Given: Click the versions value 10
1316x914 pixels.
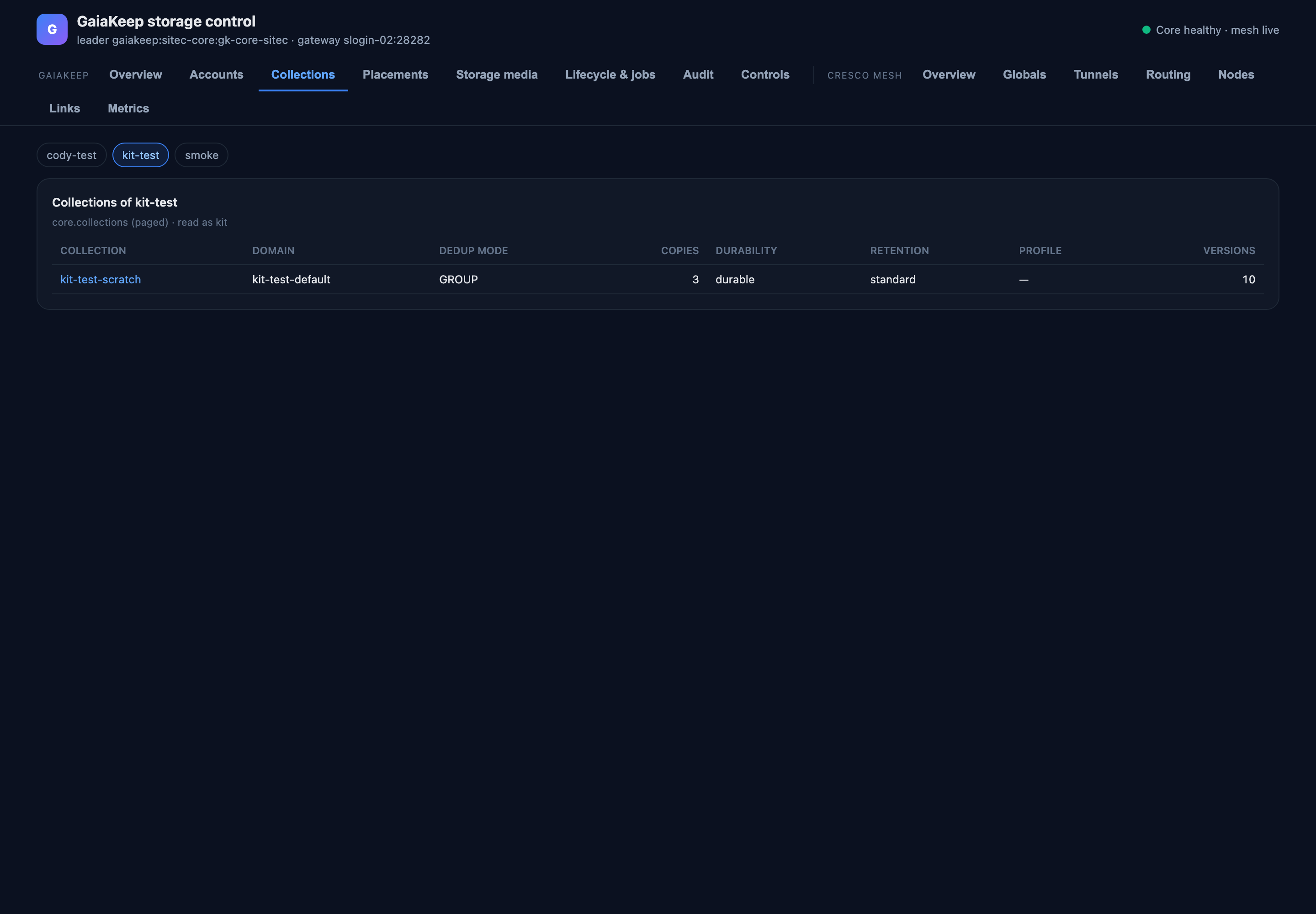Looking at the screenshot, I should tap(1249, 280).
